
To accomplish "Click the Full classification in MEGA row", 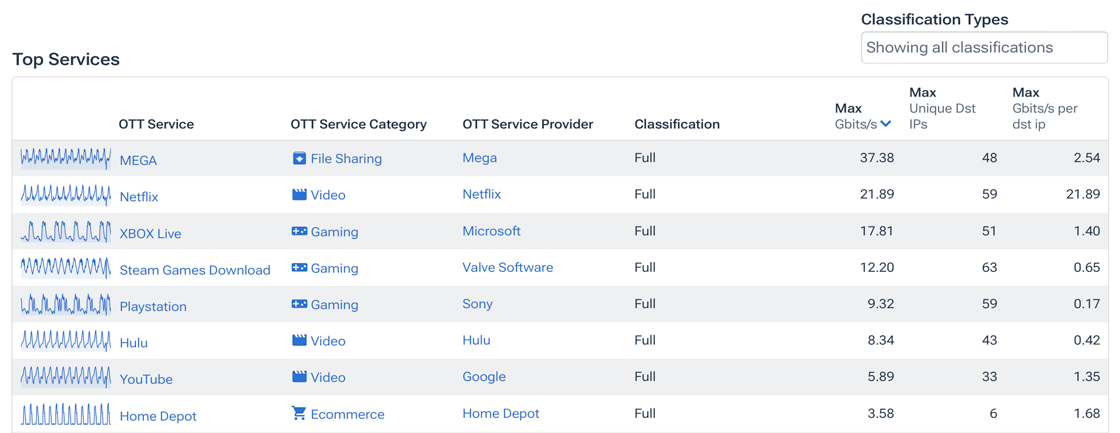I will pyautogui.click(x=645, y=158).
